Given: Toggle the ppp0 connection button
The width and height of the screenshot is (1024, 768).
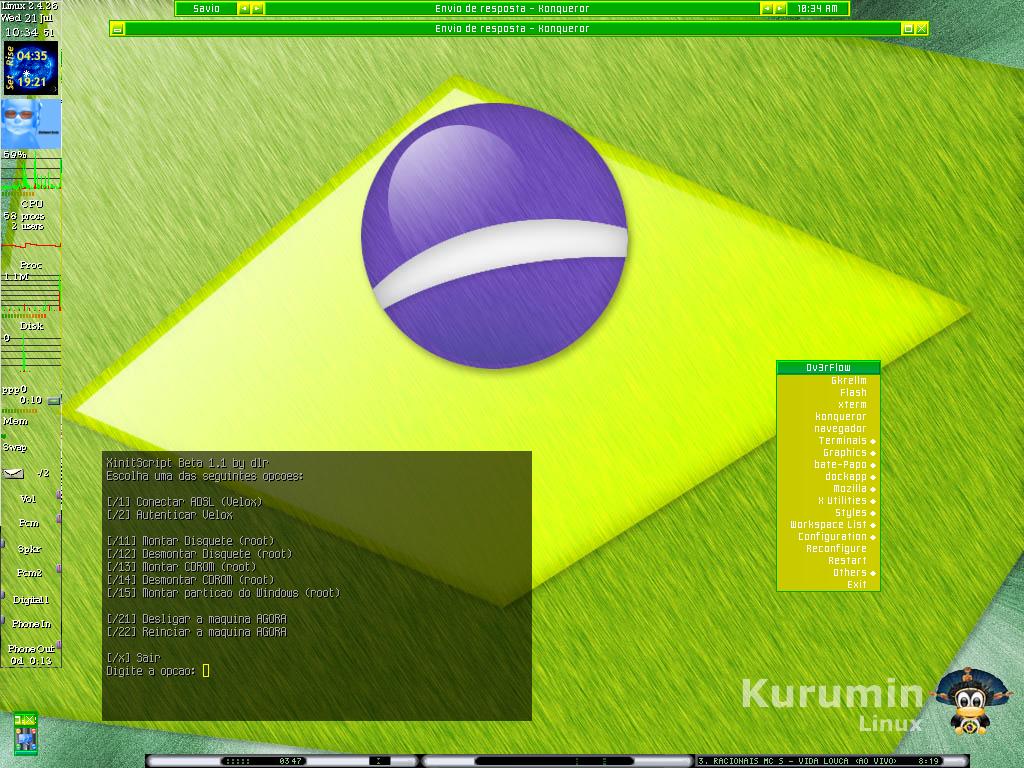Looking at the screenshot, I should 54,400.
